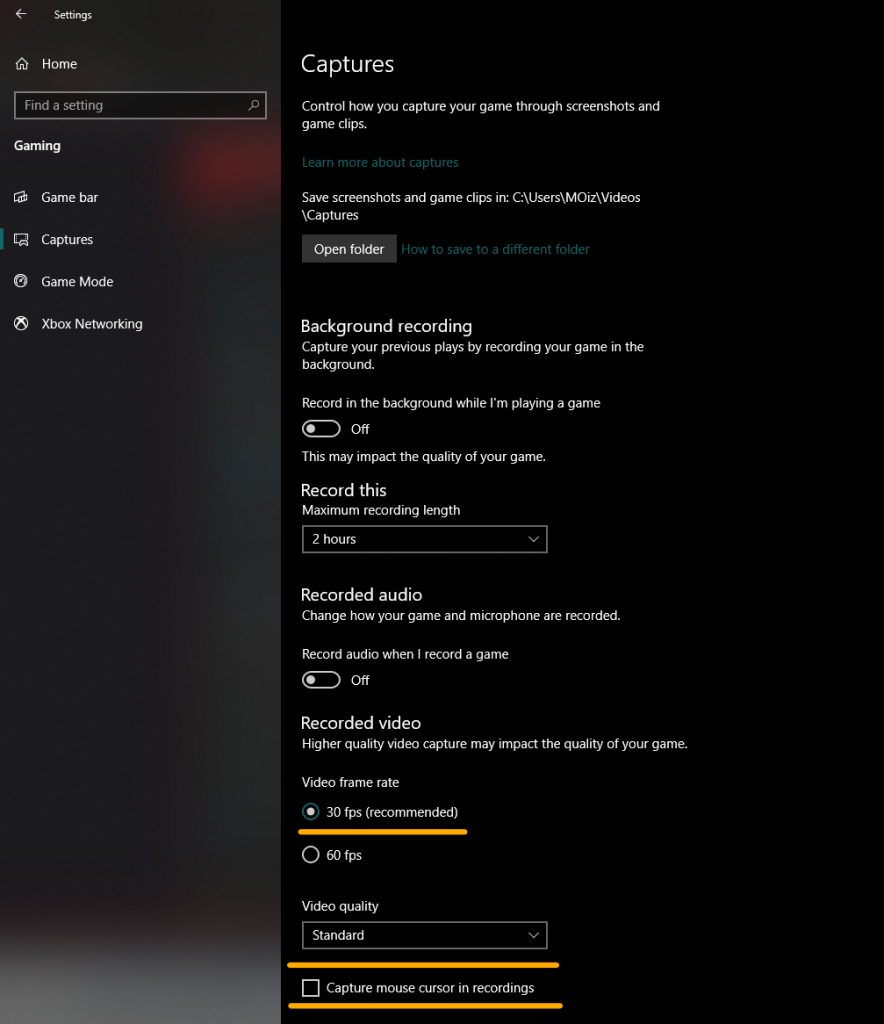Switch to the Game Mode page
This screenshot has width=884, height=1024.
(76, 281)
